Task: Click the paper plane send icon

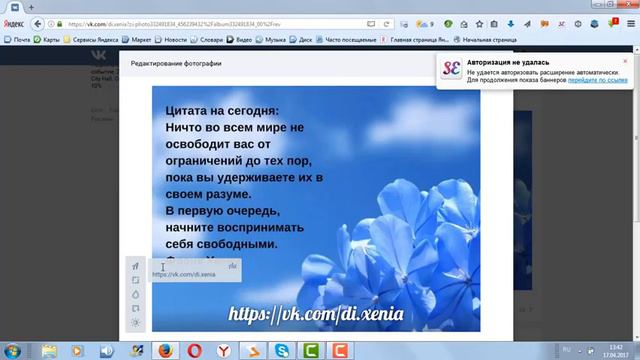Action: (527, 24)
